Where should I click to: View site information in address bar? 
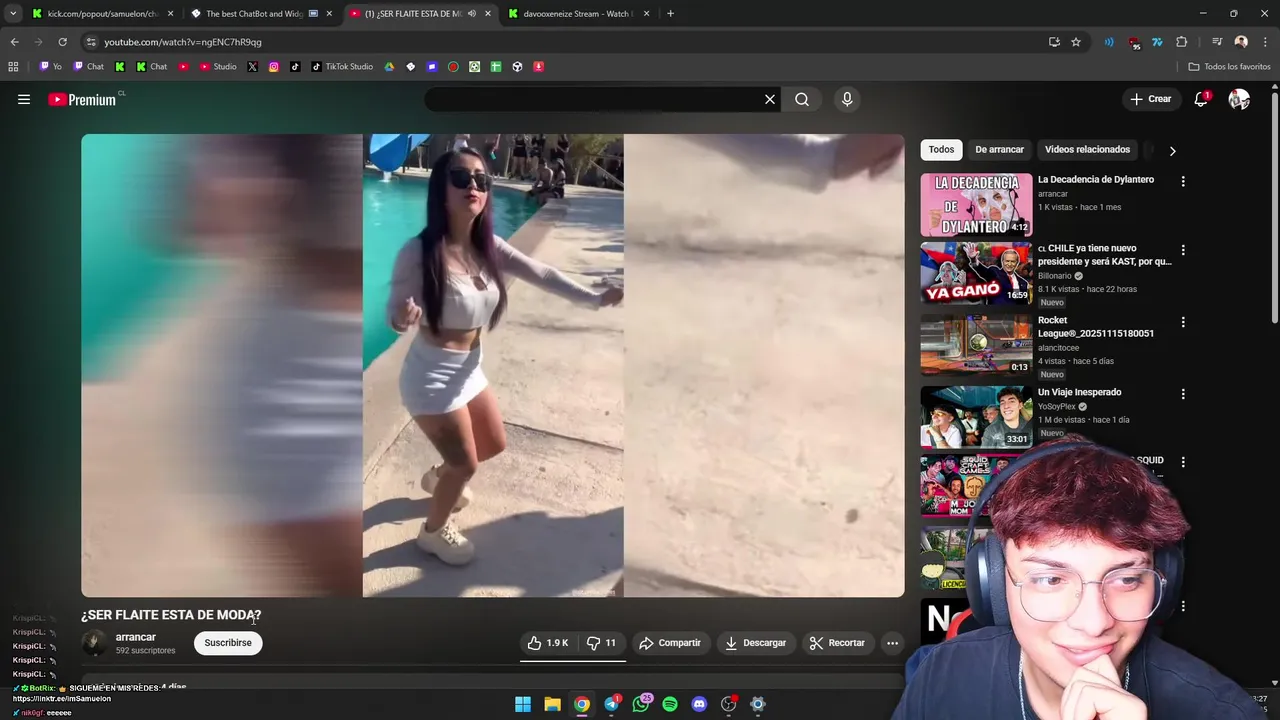tap(91, 42)
